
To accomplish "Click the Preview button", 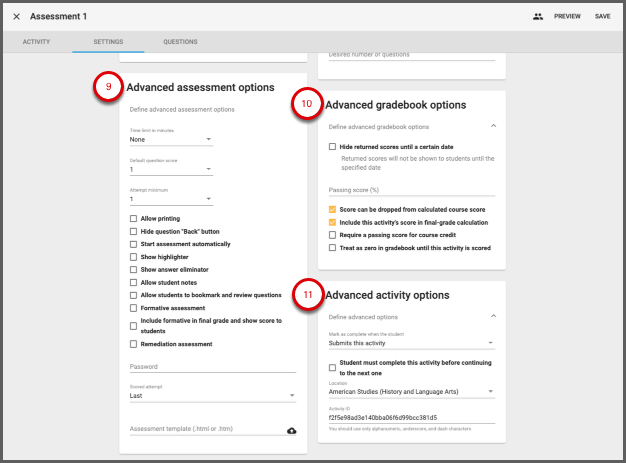I will 567,17.
